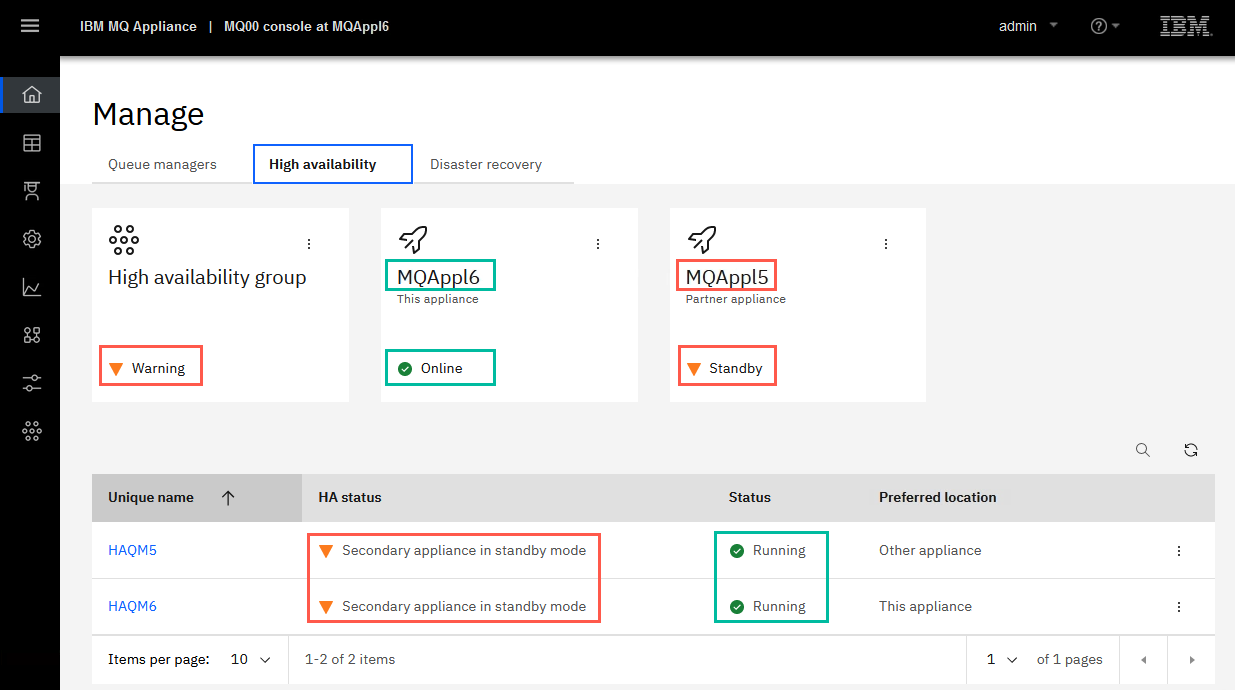Switch to Queue managers tab
The image size is (1235, 690).
pyautogui.click(x=162, y=164)
